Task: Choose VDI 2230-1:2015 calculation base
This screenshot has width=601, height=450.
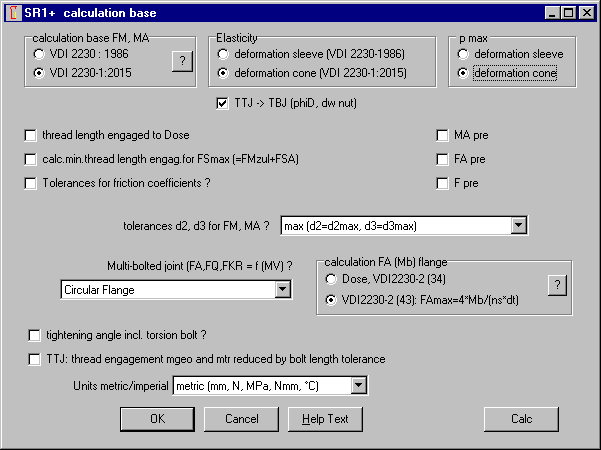Action: tap(39, 72)
